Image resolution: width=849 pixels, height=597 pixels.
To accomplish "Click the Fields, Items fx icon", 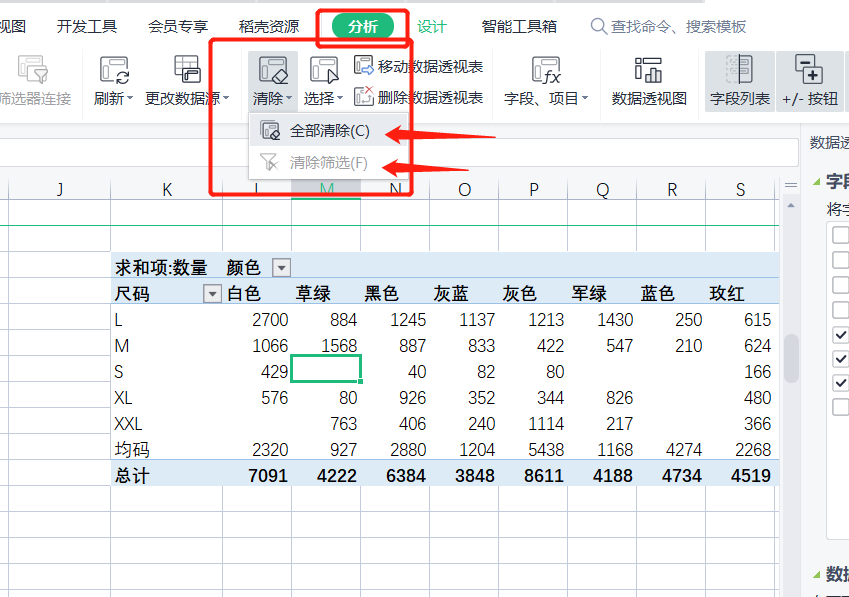I will [546, 70].
